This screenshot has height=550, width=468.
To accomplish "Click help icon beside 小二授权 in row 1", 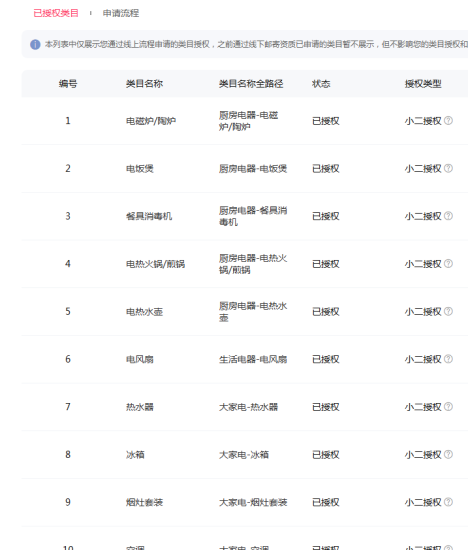I will [x=448, y=121].
